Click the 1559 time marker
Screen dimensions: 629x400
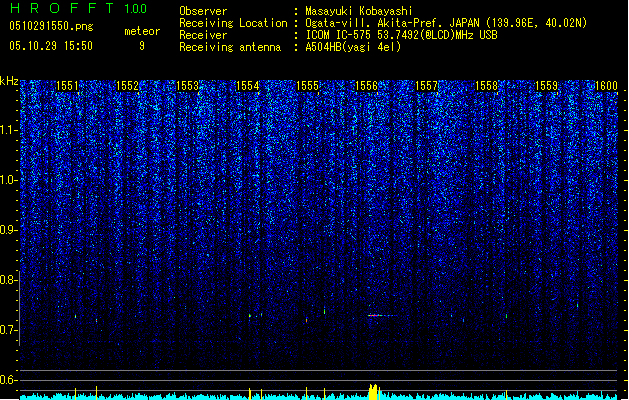point(546,86)
